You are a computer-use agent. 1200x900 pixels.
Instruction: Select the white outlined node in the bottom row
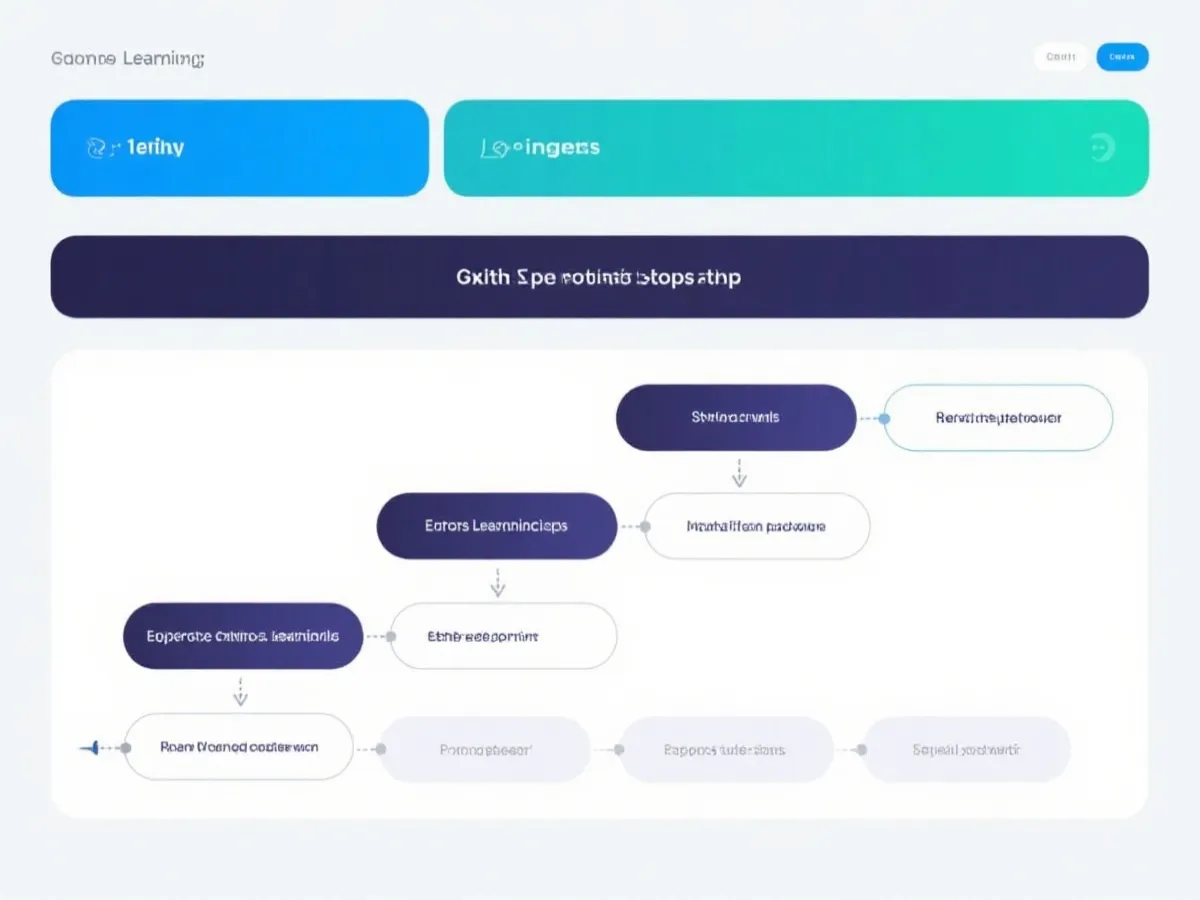coord(239,747)
